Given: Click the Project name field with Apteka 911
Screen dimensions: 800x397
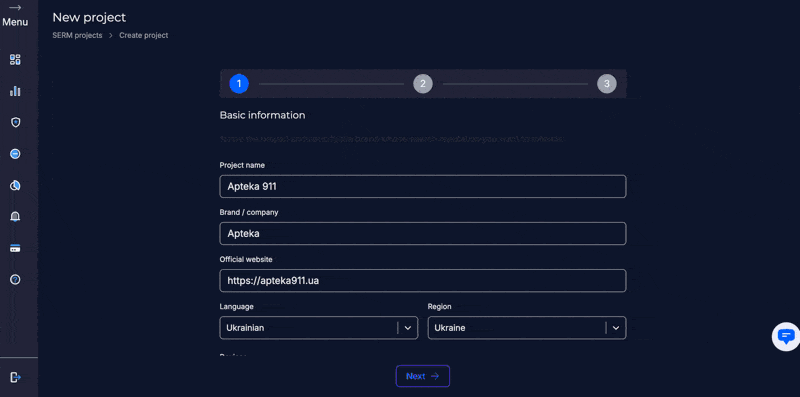Looking at the screenshot, I should pyautogui.click(x=423, y=186).
